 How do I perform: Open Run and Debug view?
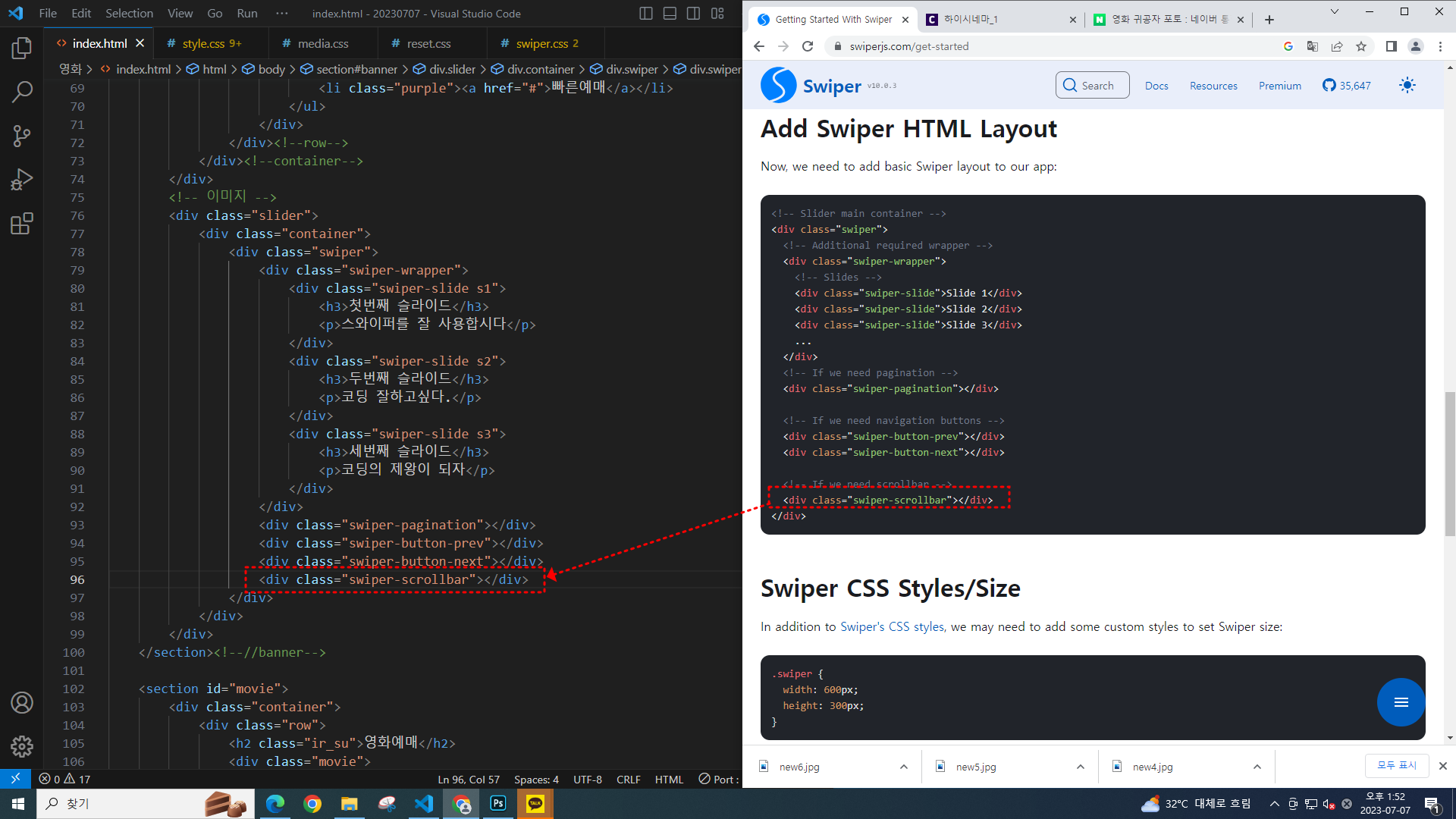pos(22,180)
